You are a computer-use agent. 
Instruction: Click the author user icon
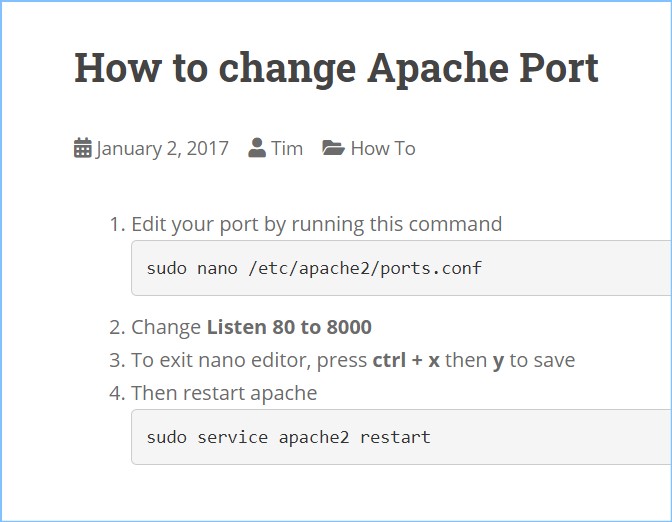point(257,148)
